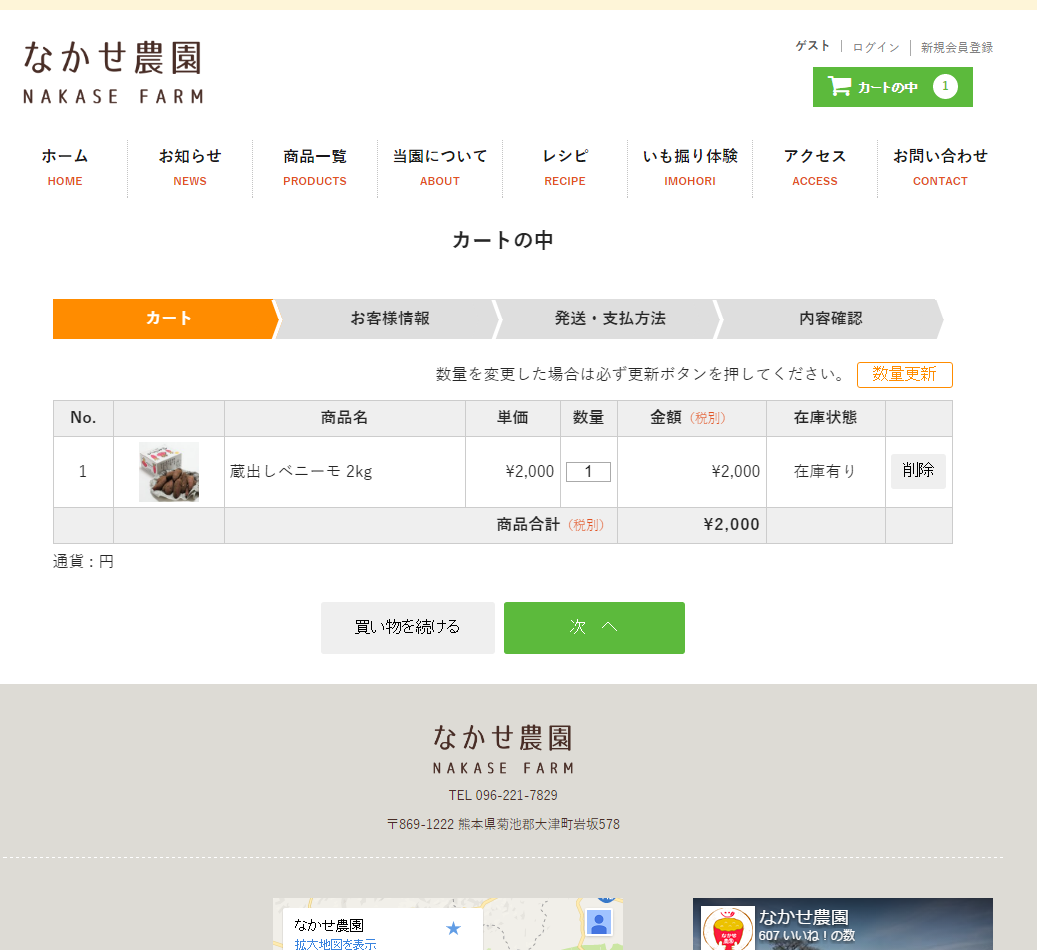
Task: Click 拡大地図を表示 map link
Action: (x=335, y=944)
